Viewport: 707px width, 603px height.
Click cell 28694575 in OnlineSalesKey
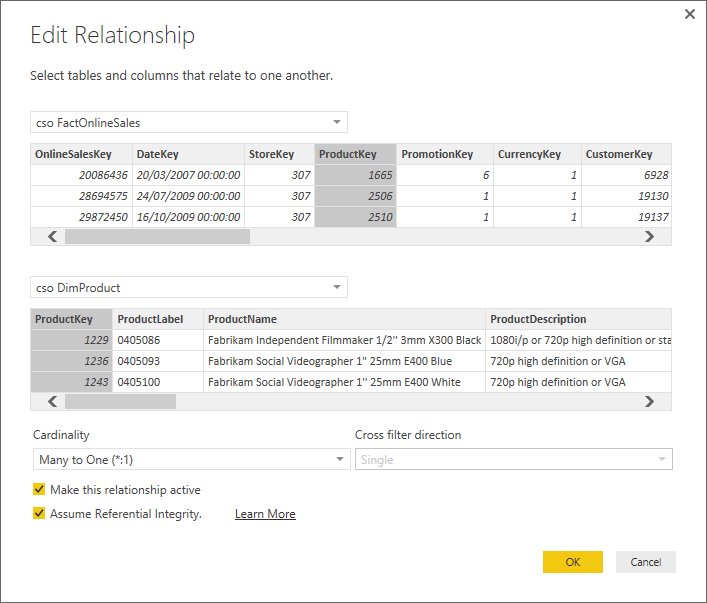(82, 196)
